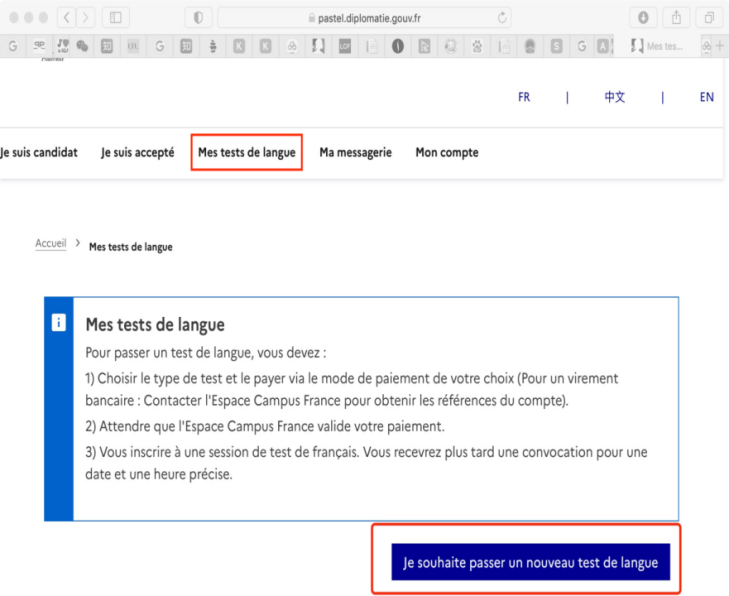Switch to the WeChat icon tab
729x596 pixels.
point(82,46)
